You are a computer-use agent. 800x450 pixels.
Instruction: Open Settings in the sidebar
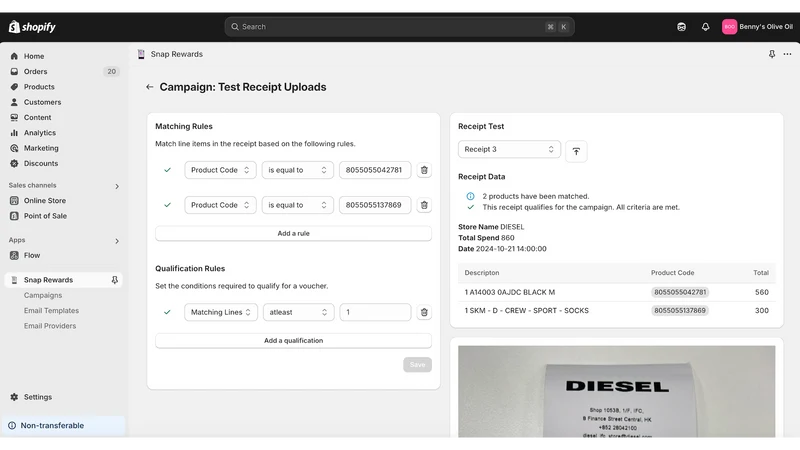37,397
